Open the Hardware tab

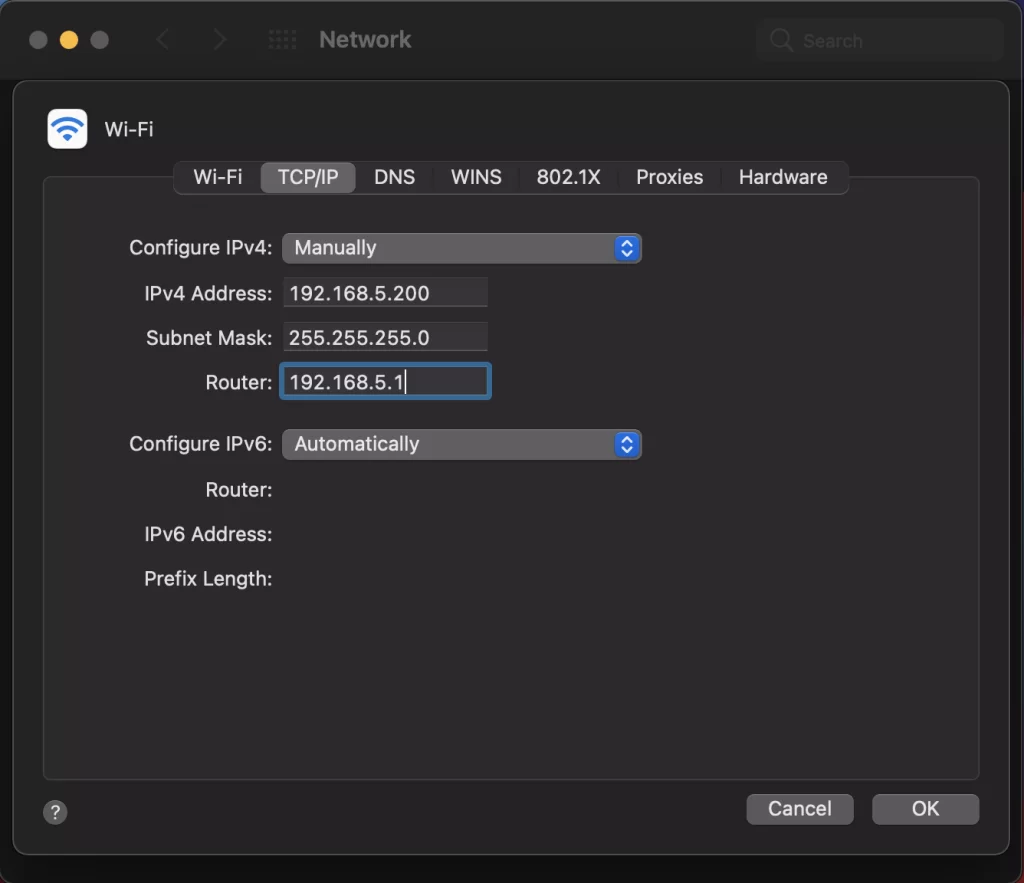(x=783, y=177)
